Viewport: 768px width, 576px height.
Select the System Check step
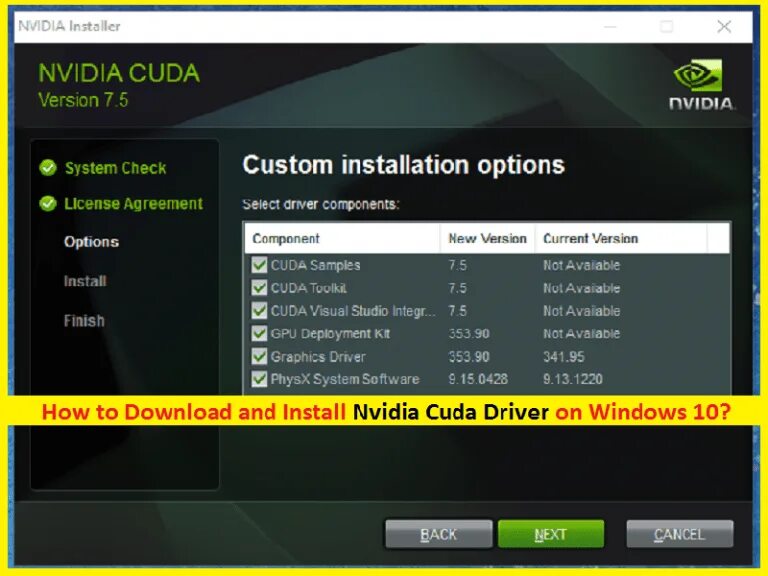click(x=116, y=168)
